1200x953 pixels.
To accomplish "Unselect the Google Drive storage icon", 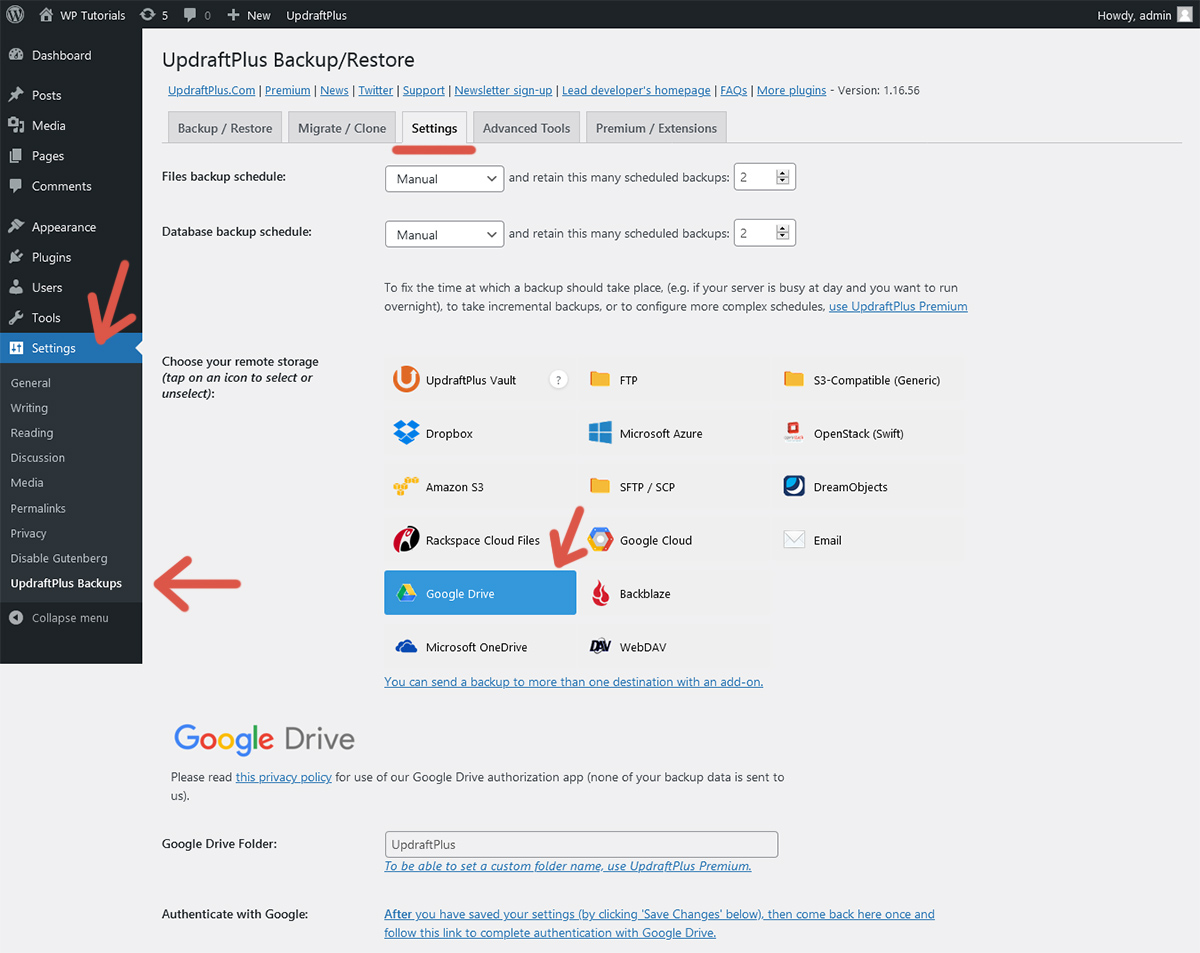I will pos(406,593).
